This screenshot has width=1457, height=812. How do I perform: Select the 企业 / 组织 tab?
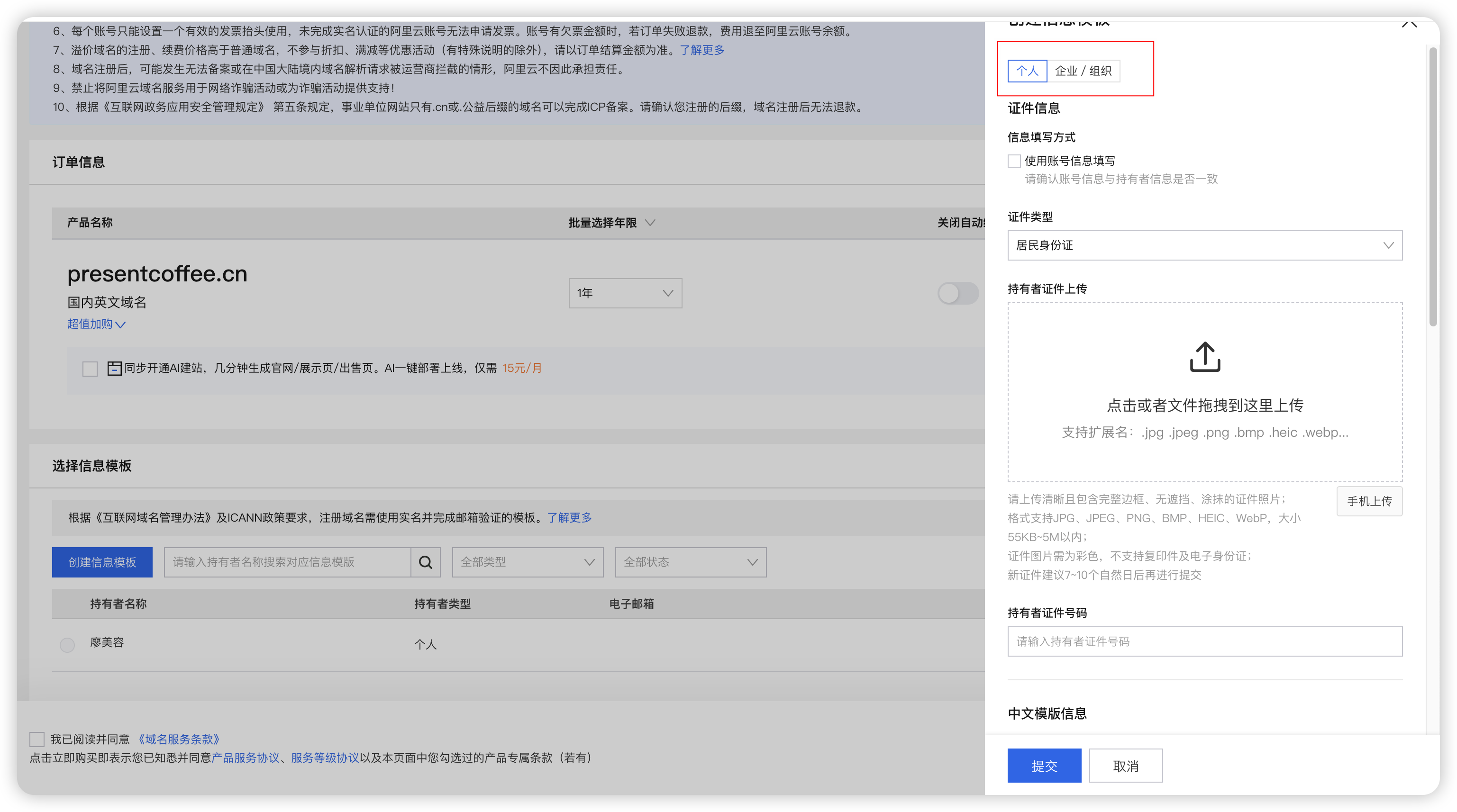1083,71
